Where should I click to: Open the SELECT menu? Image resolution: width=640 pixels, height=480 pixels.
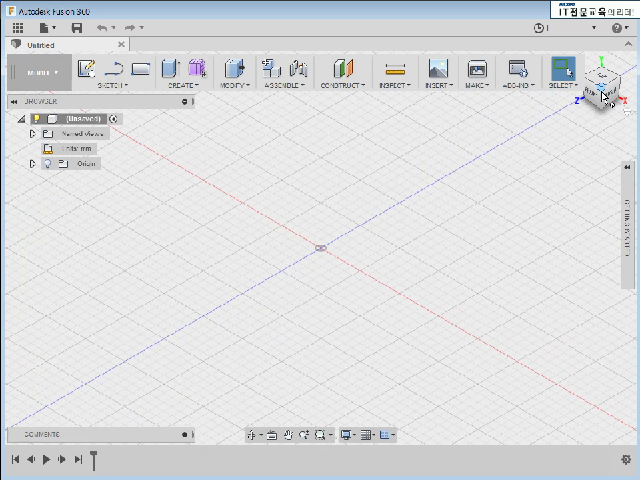[563, 85]
